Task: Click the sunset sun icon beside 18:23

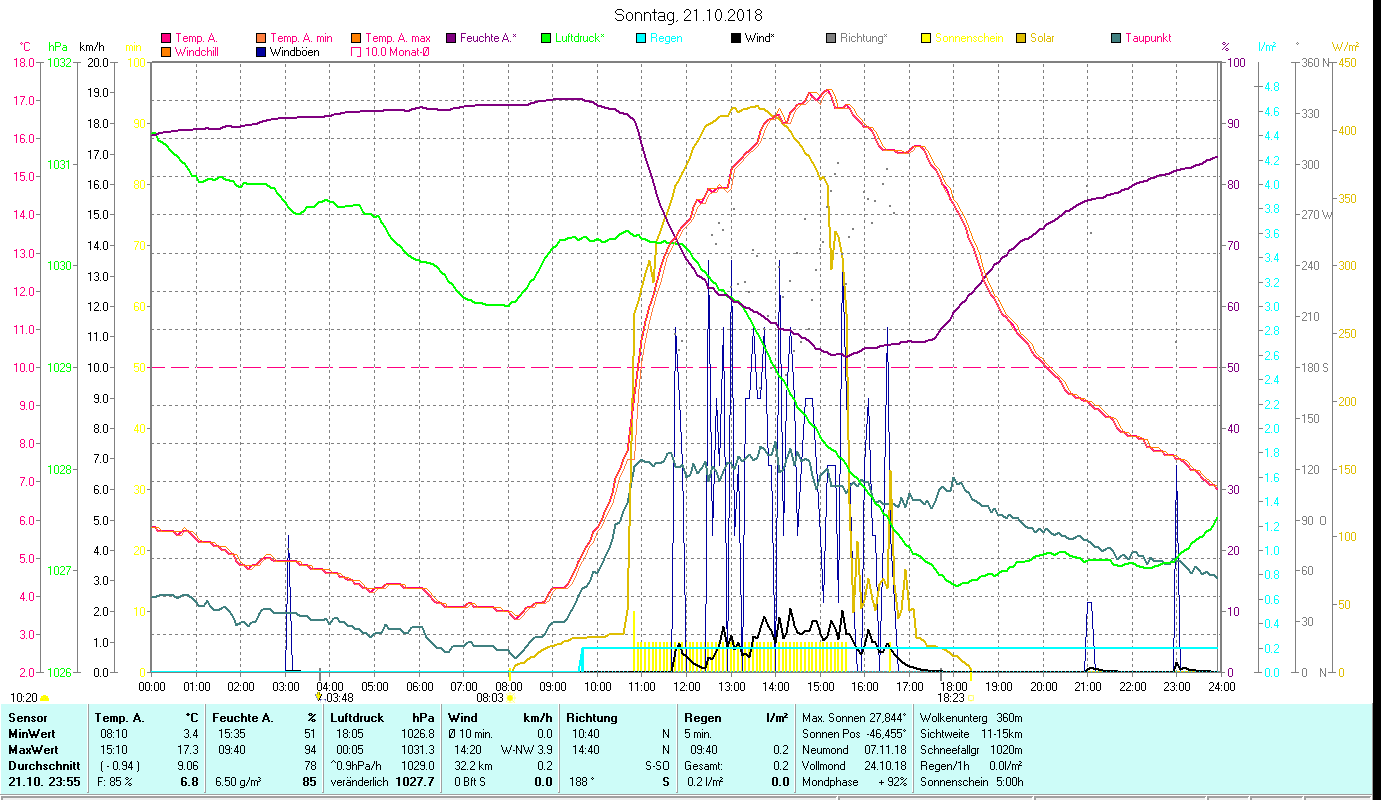Action: [x=970, y=698]
